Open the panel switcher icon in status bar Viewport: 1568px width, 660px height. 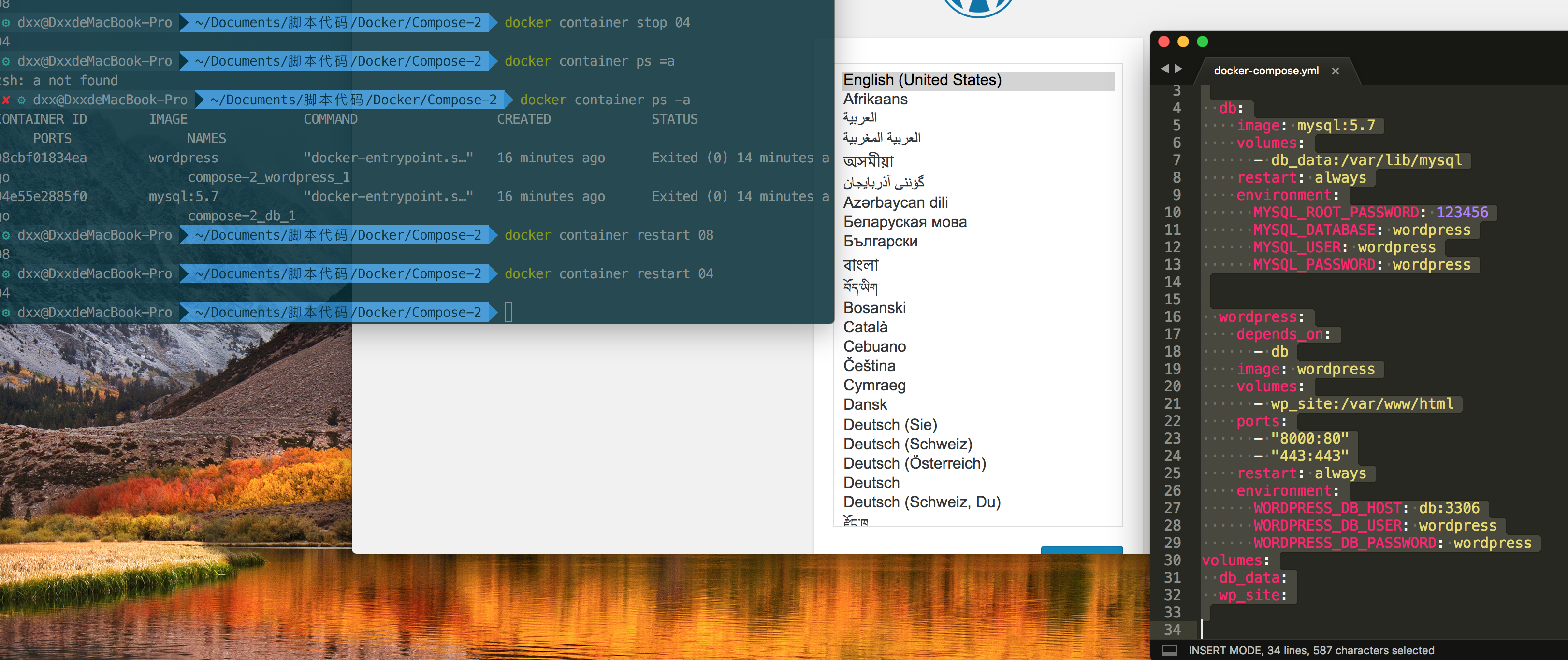(1169, 650)
